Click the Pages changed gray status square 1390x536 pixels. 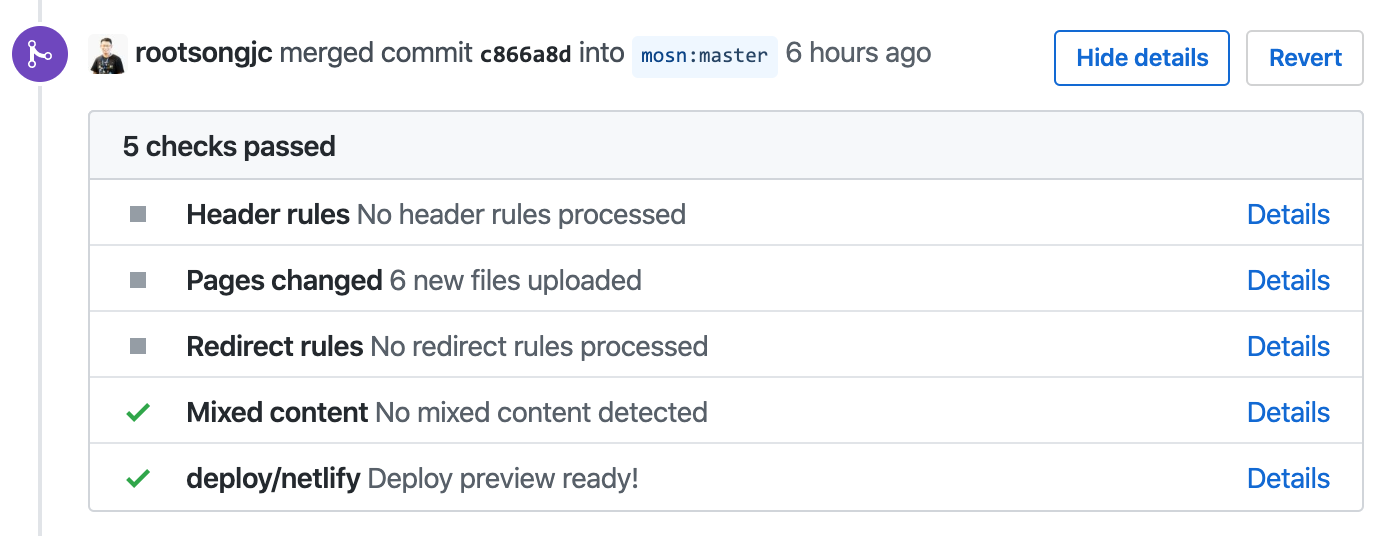click(138, 280)
